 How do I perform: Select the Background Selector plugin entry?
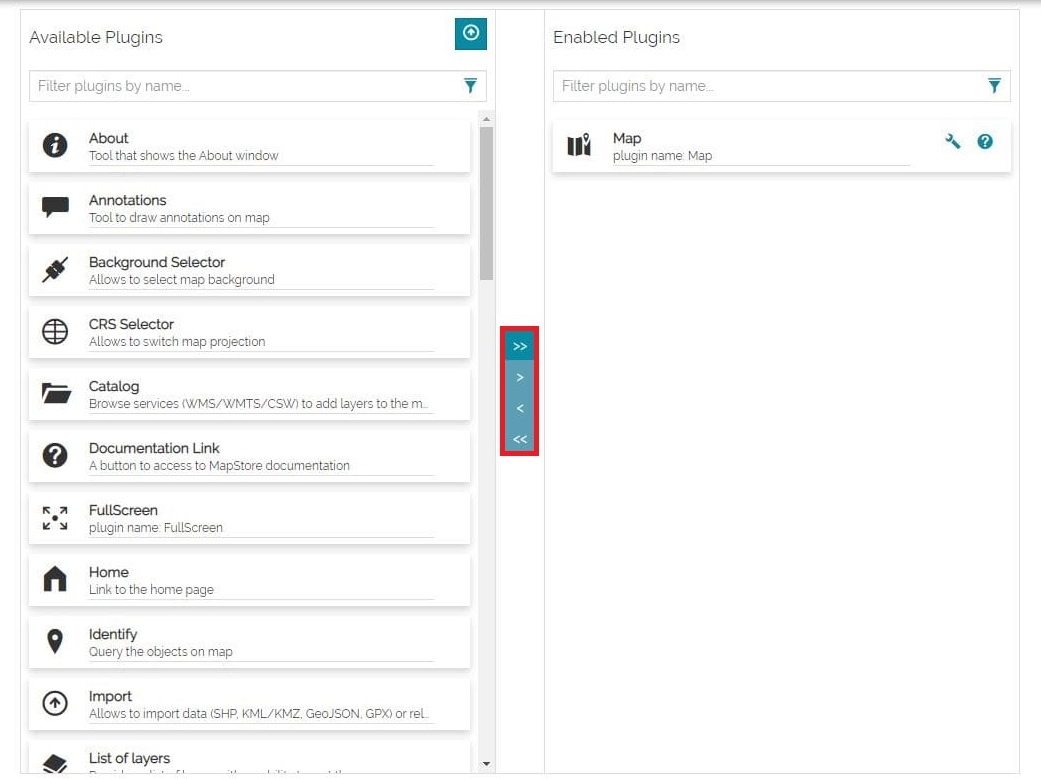click(x=250, y=270)
